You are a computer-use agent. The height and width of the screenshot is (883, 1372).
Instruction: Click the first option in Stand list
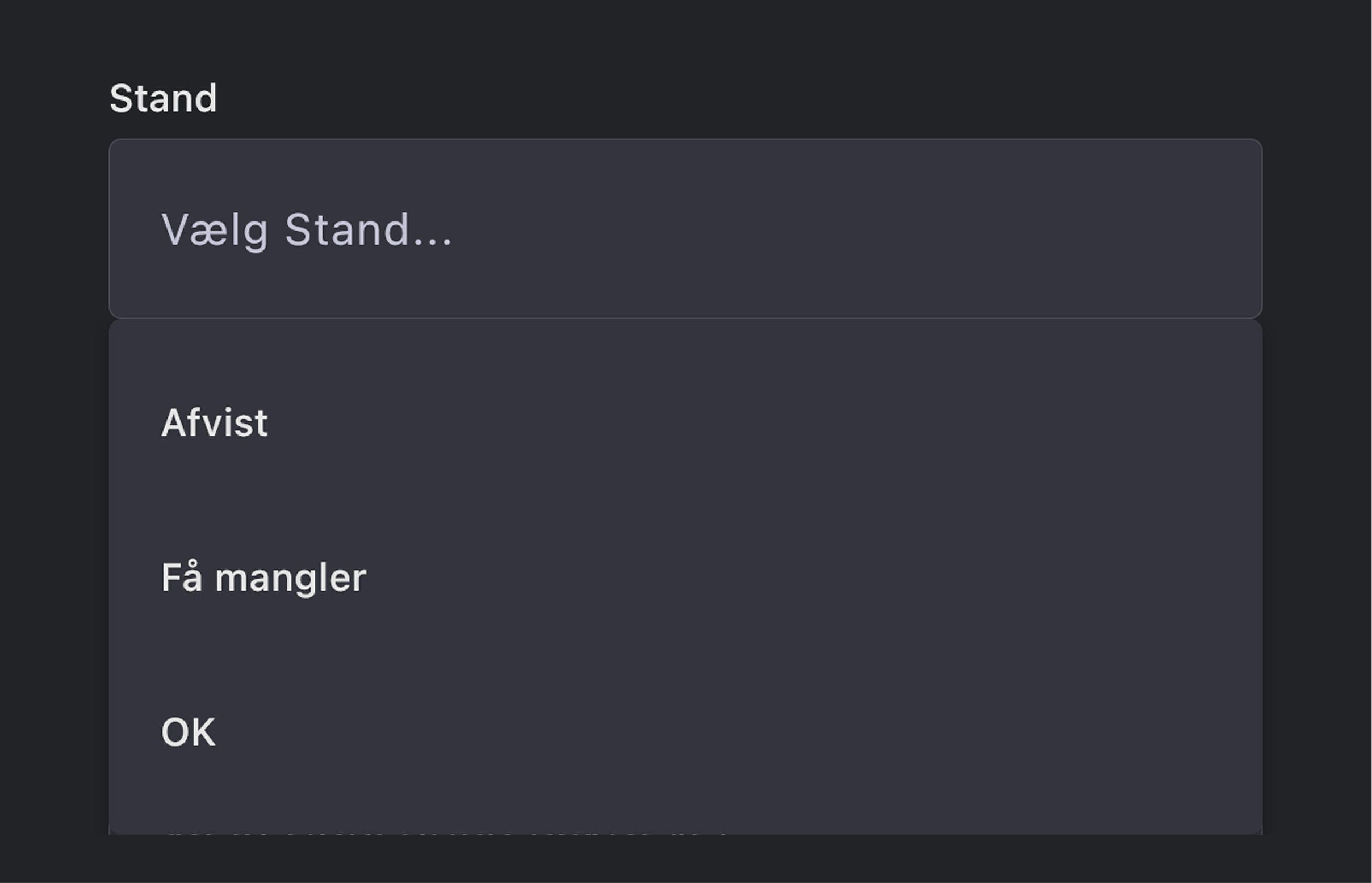point(215,423)
